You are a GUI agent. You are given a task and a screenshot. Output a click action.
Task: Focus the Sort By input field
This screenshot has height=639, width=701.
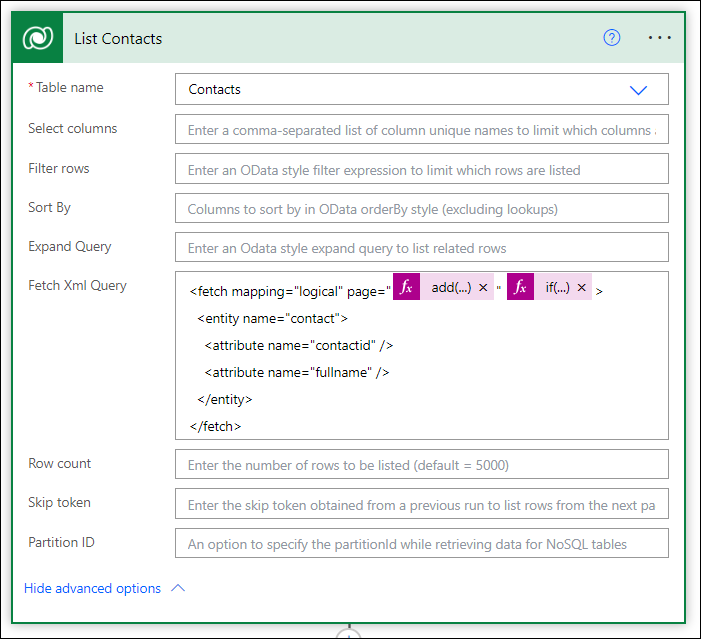click(x=422, y=208)
